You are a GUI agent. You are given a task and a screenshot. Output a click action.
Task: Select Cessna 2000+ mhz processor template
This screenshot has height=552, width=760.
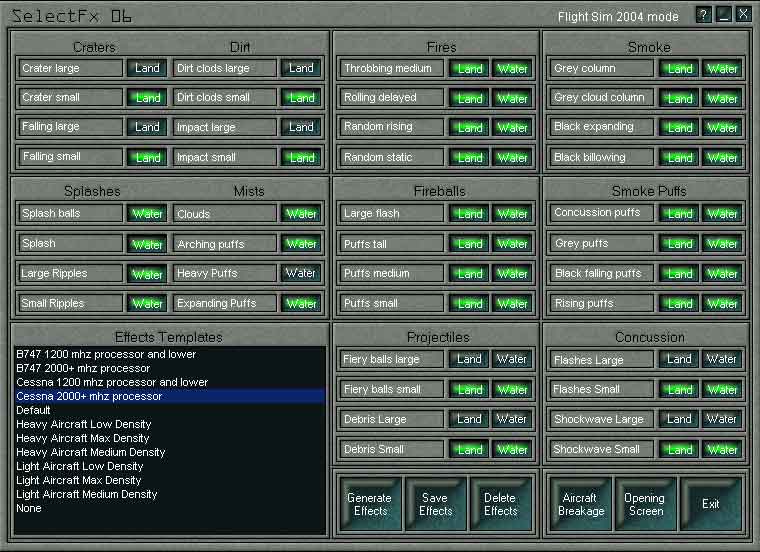tap(170, 396)
